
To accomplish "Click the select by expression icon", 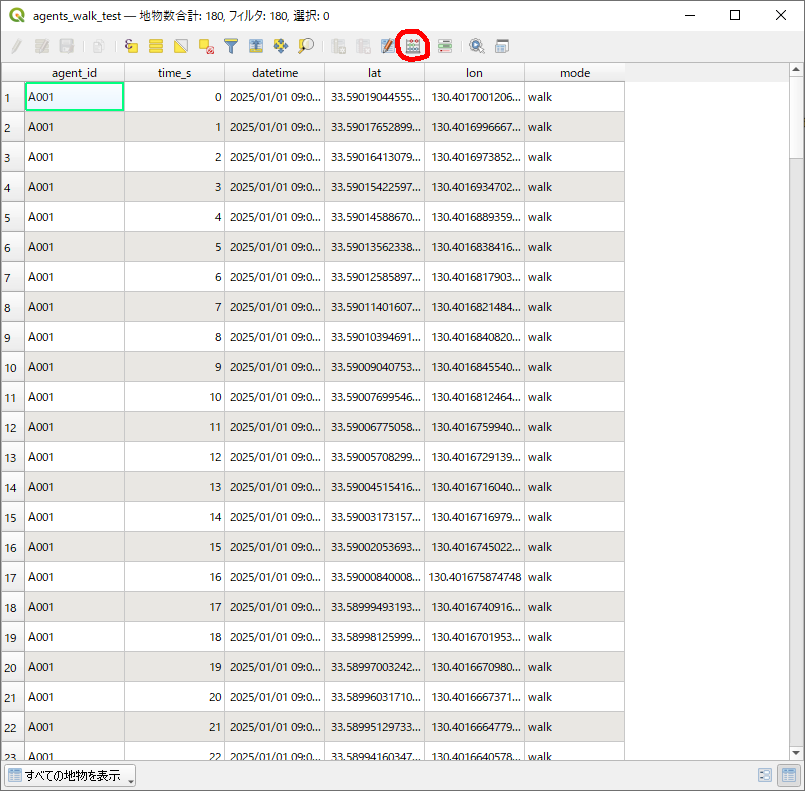I will tap(131, 46).
